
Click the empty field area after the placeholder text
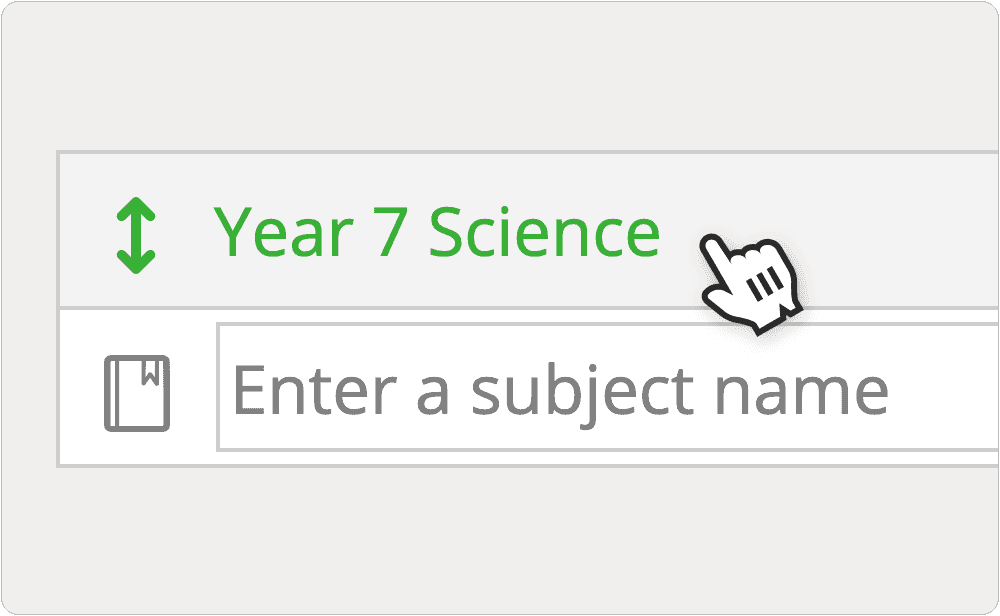point(944,387)
